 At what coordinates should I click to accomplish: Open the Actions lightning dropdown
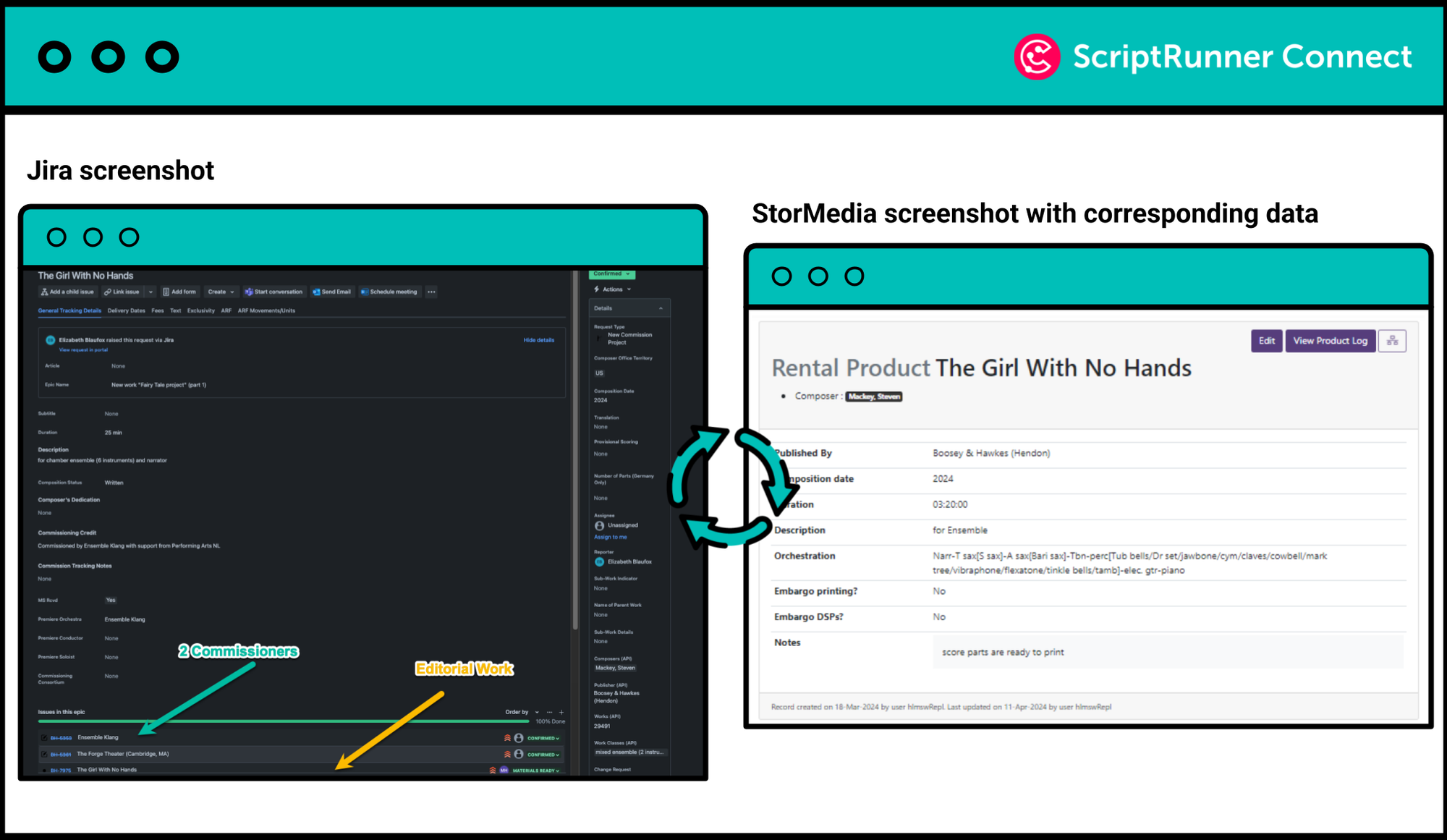click(613, 289)
